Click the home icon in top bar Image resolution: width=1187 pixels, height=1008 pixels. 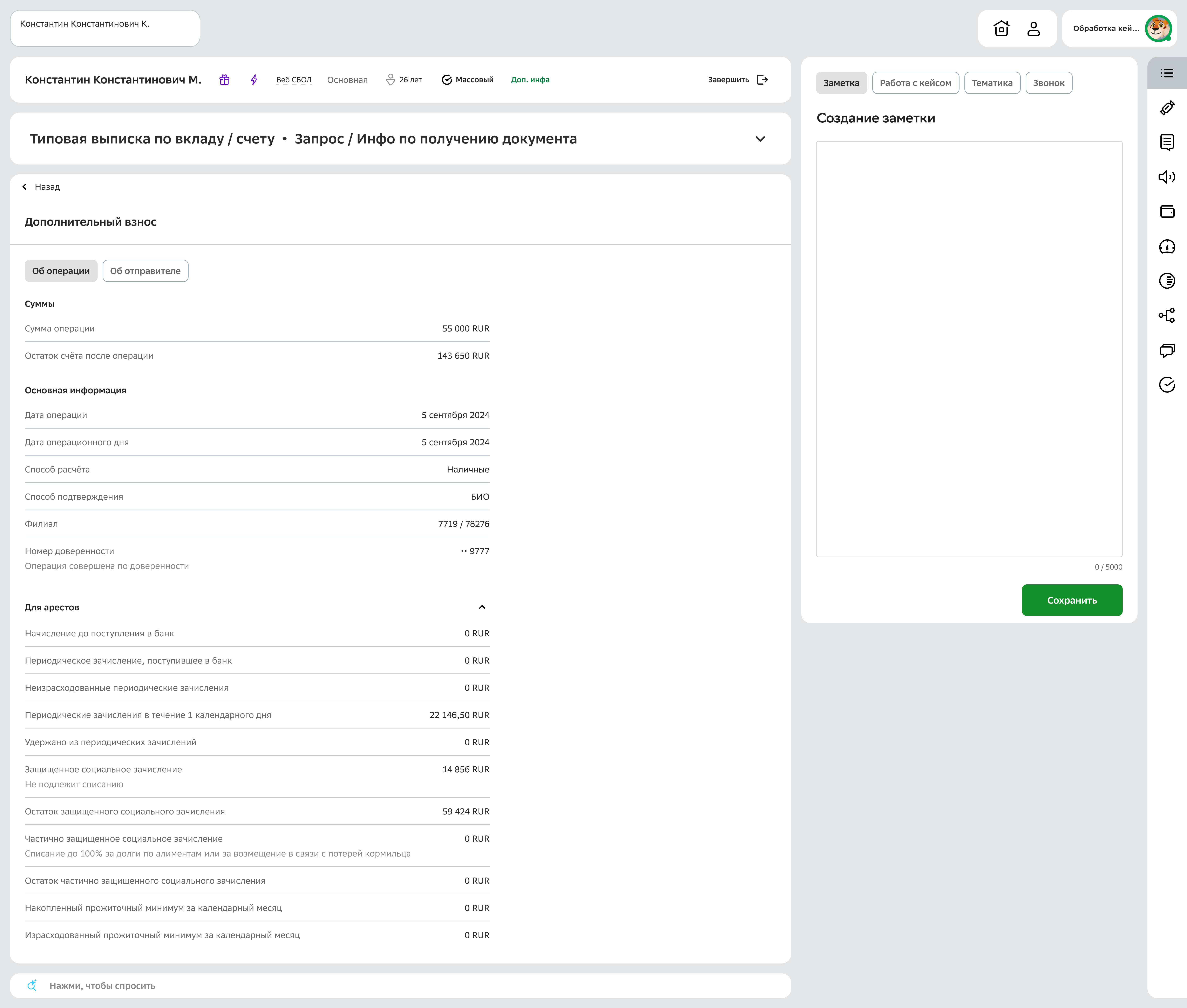click(1001, 29)
